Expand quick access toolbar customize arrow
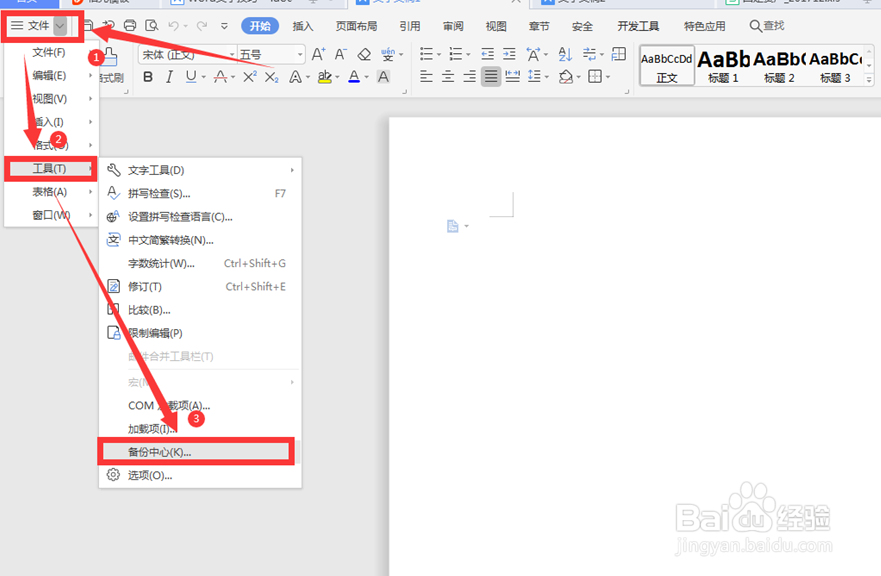 click(x=224, y=26)
